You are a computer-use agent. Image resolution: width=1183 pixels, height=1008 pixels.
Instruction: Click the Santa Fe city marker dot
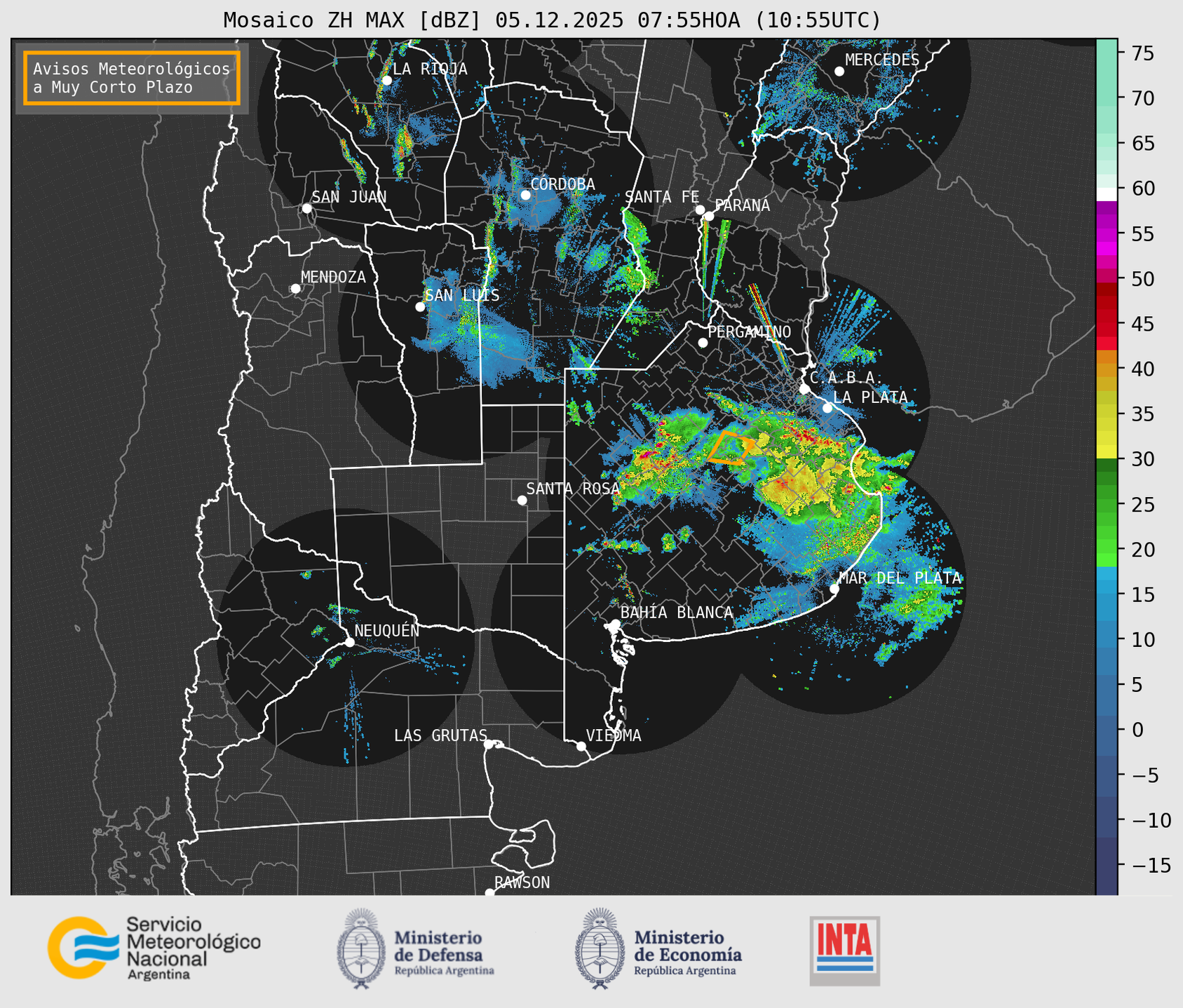click(x=700, y=210)
